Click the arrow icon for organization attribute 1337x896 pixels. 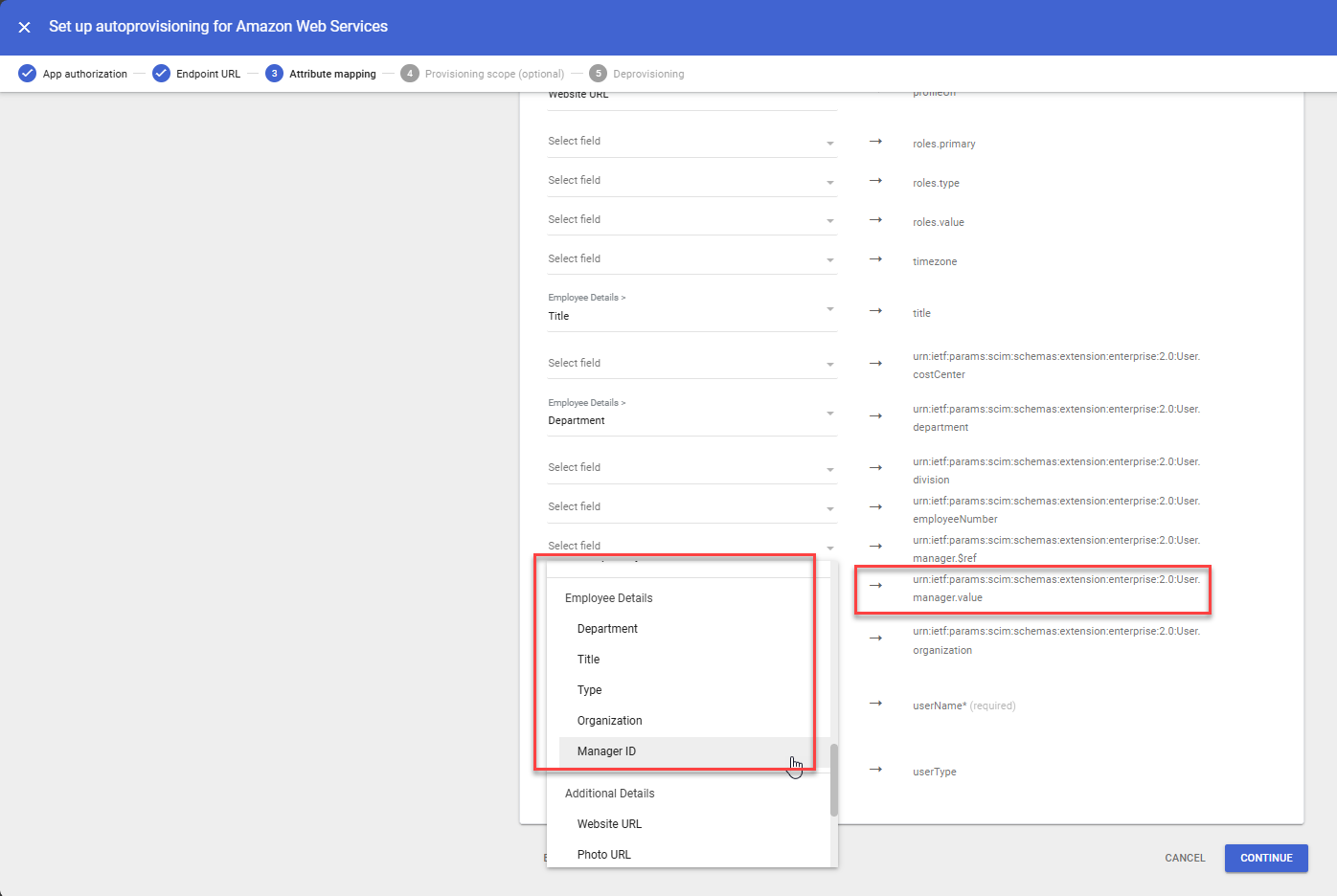[x=875, y=638]
